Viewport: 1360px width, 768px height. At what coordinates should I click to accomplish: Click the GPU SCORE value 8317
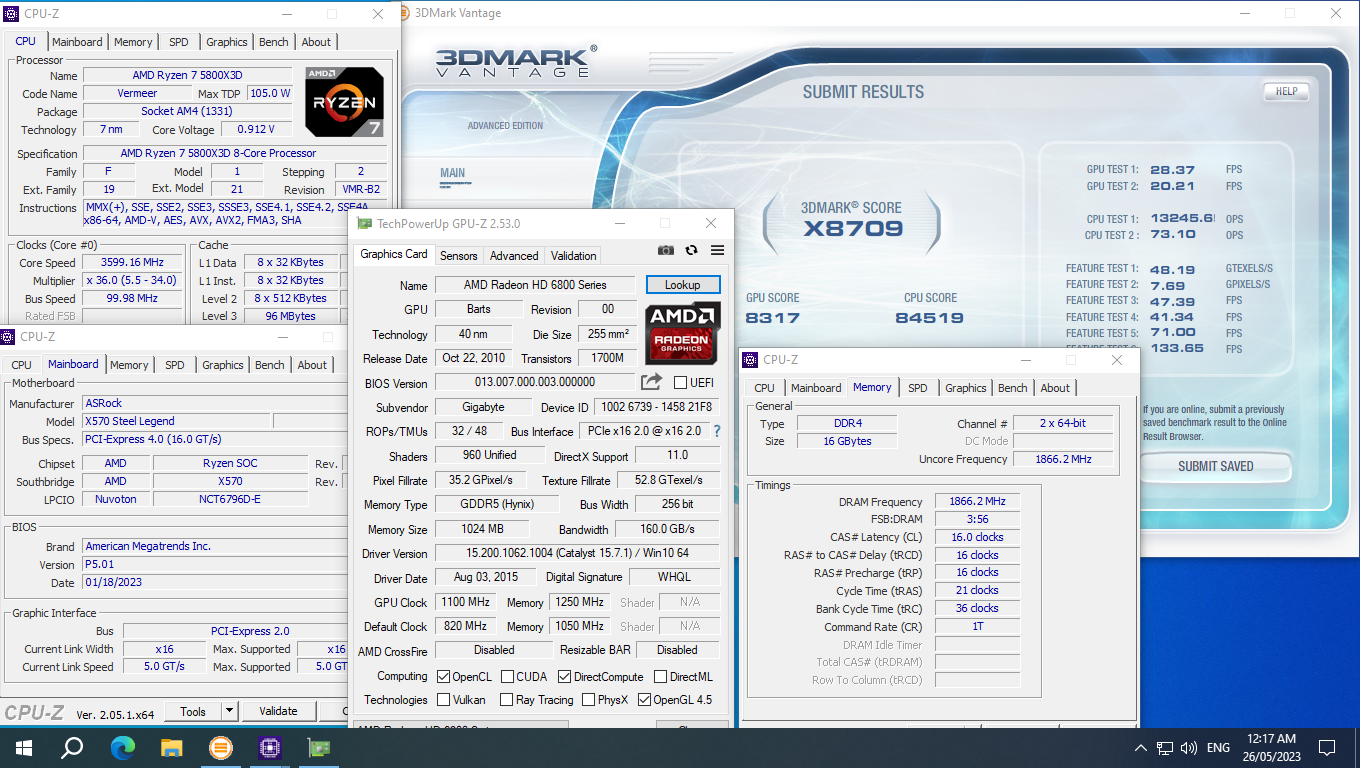[772, 318]
